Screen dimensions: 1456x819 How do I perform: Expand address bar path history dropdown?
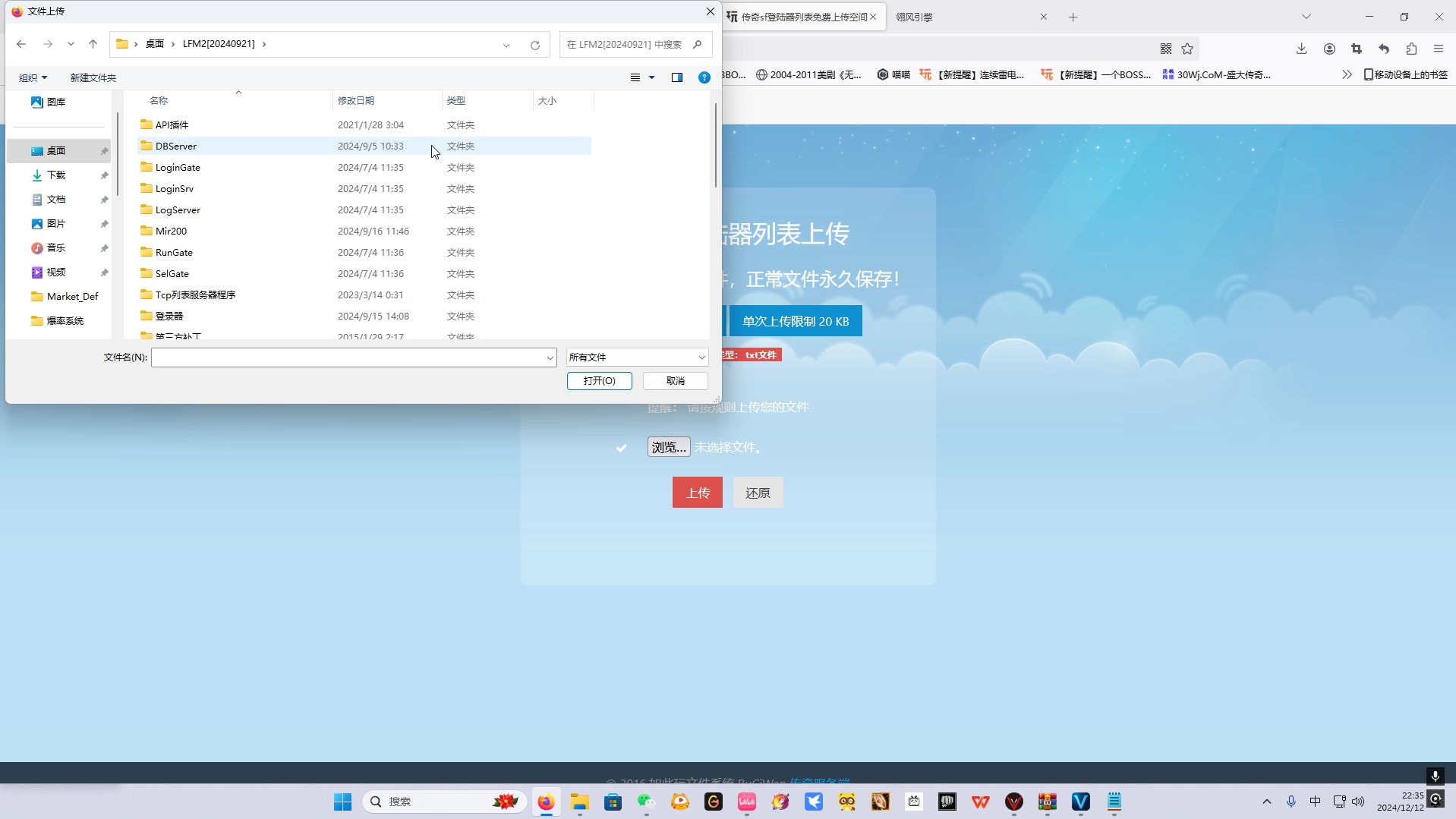tap(506, 45)
